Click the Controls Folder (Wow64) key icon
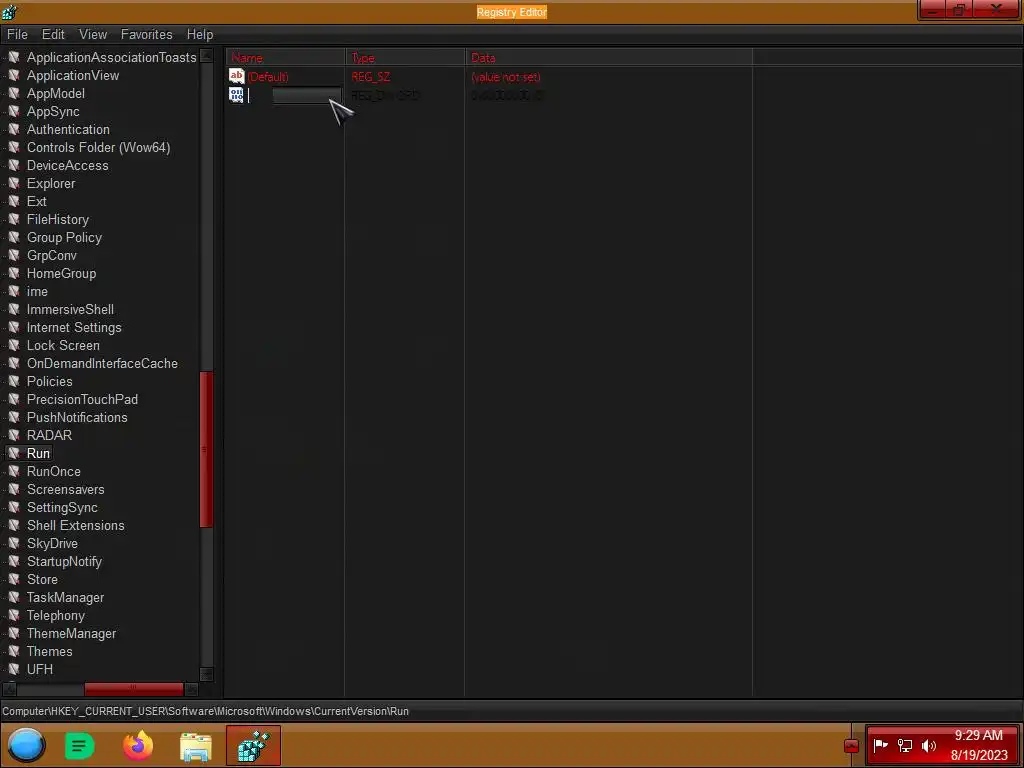 (14, 148)
